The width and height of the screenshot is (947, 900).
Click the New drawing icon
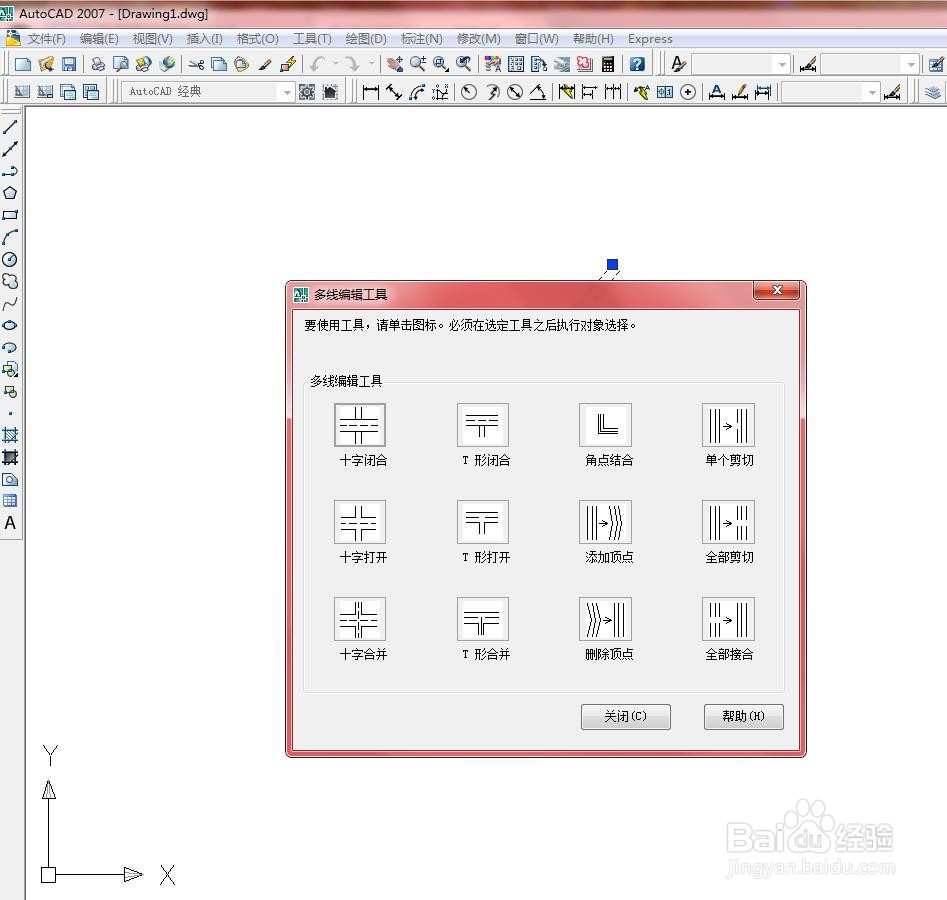point(22,63)
